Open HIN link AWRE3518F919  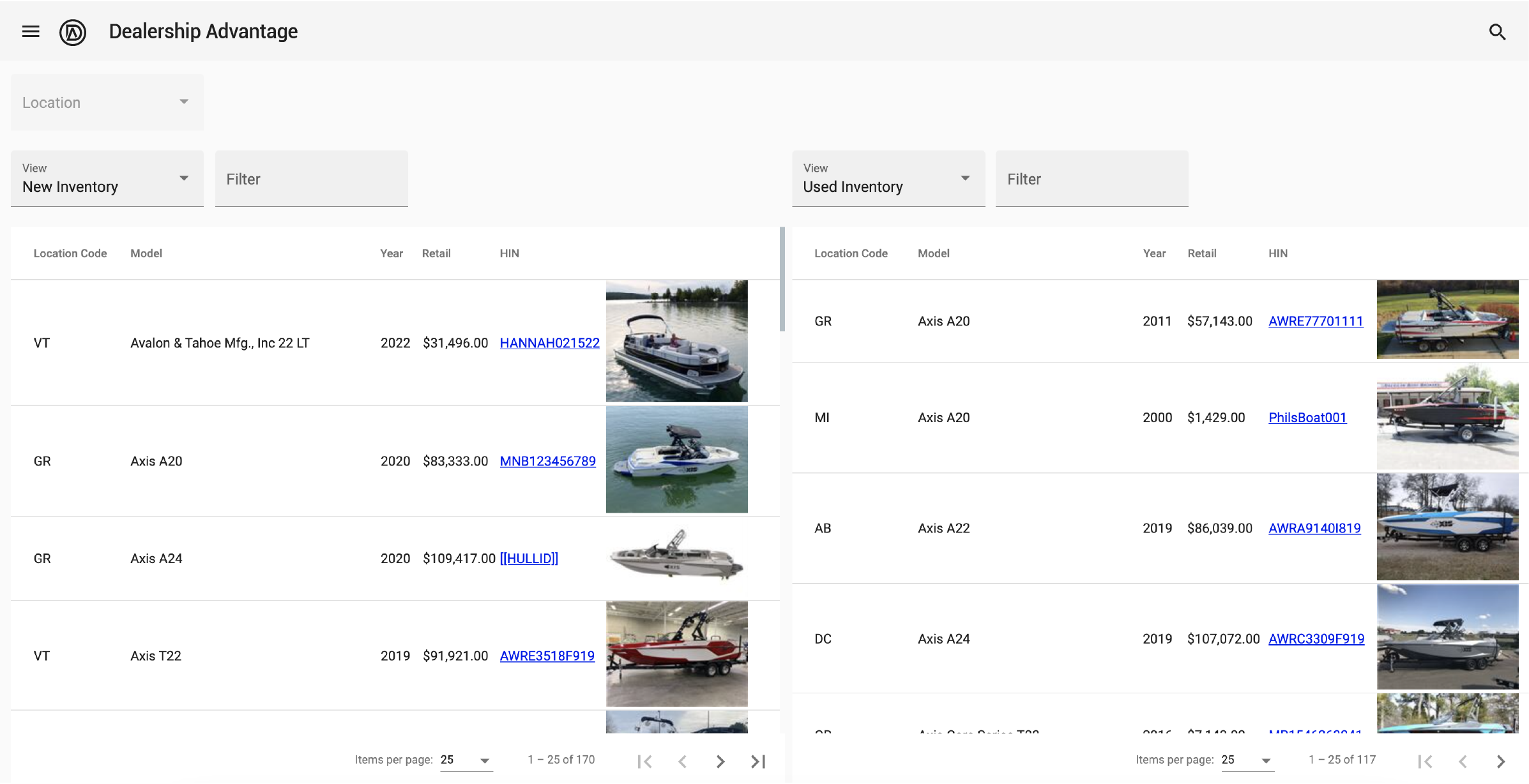(547, 656)
